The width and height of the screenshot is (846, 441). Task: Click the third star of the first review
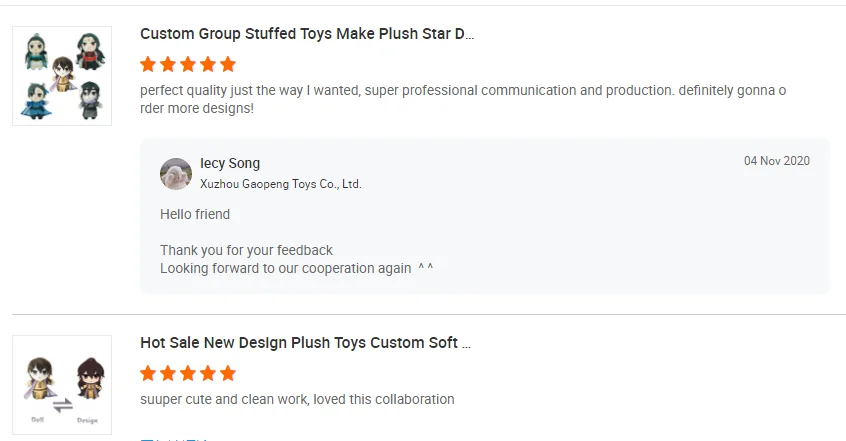pos(188,64)
